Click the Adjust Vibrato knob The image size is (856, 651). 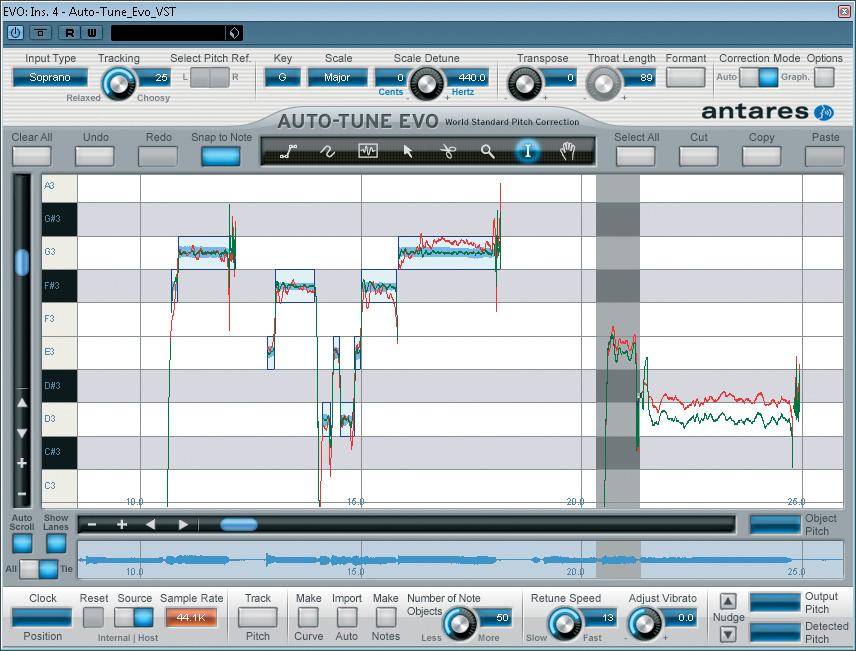645,624
